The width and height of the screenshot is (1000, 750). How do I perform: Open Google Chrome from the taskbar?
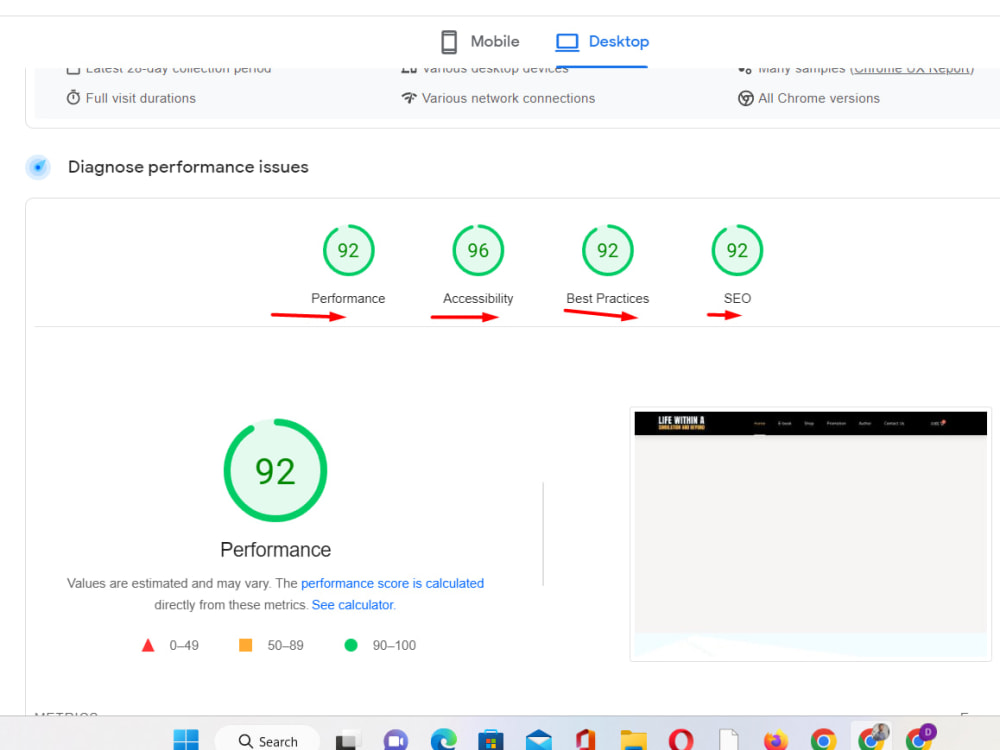point(823,740)
